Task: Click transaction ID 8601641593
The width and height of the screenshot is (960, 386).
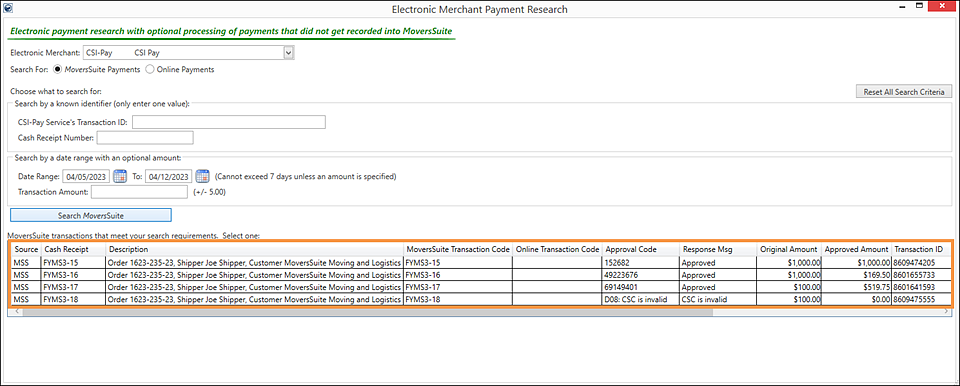Action: (x=920, y=287)
